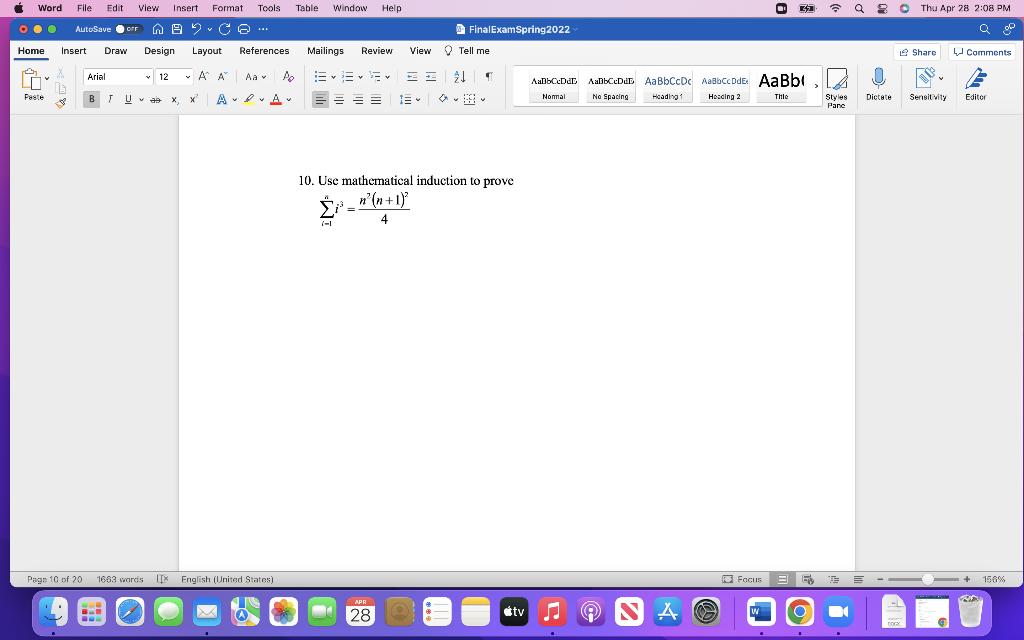Screen dimensions: 1024x640
Task: Click the superscript icon
Action: [193, 99]
